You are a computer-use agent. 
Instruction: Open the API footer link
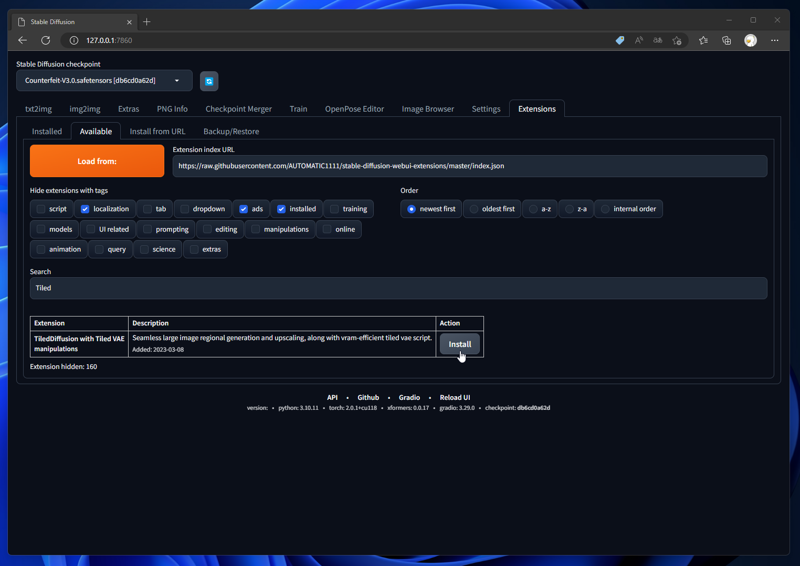coord(332,397)
